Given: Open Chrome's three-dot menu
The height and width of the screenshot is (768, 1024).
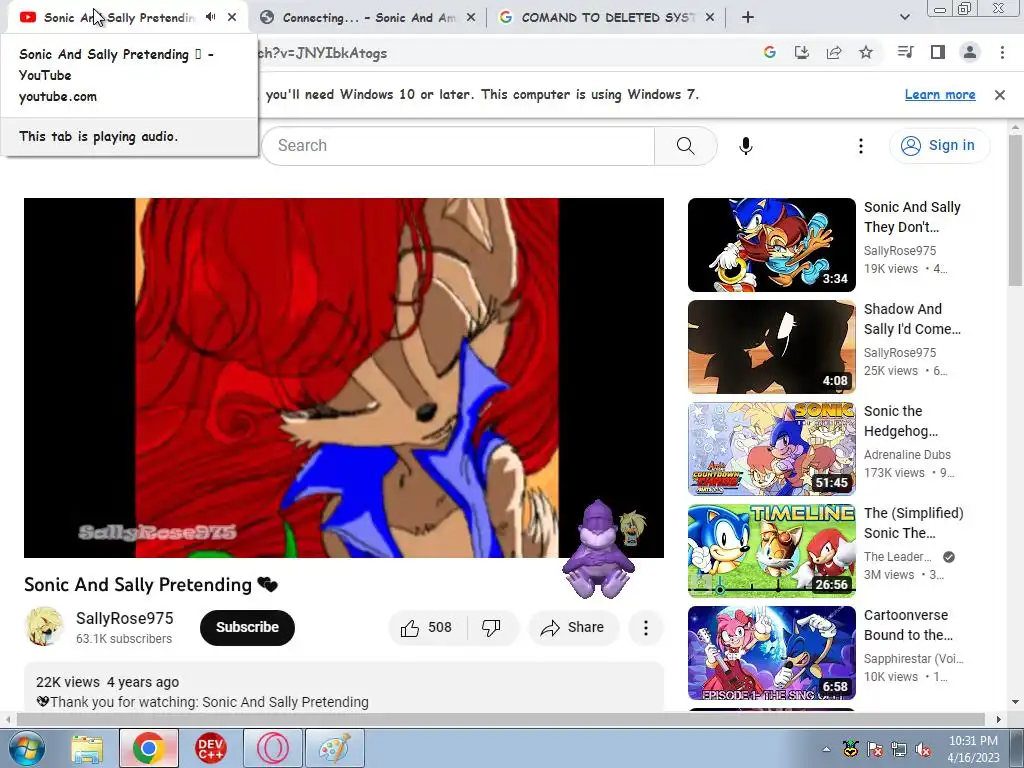Looking at the screenshot, I should [1002, 52].
